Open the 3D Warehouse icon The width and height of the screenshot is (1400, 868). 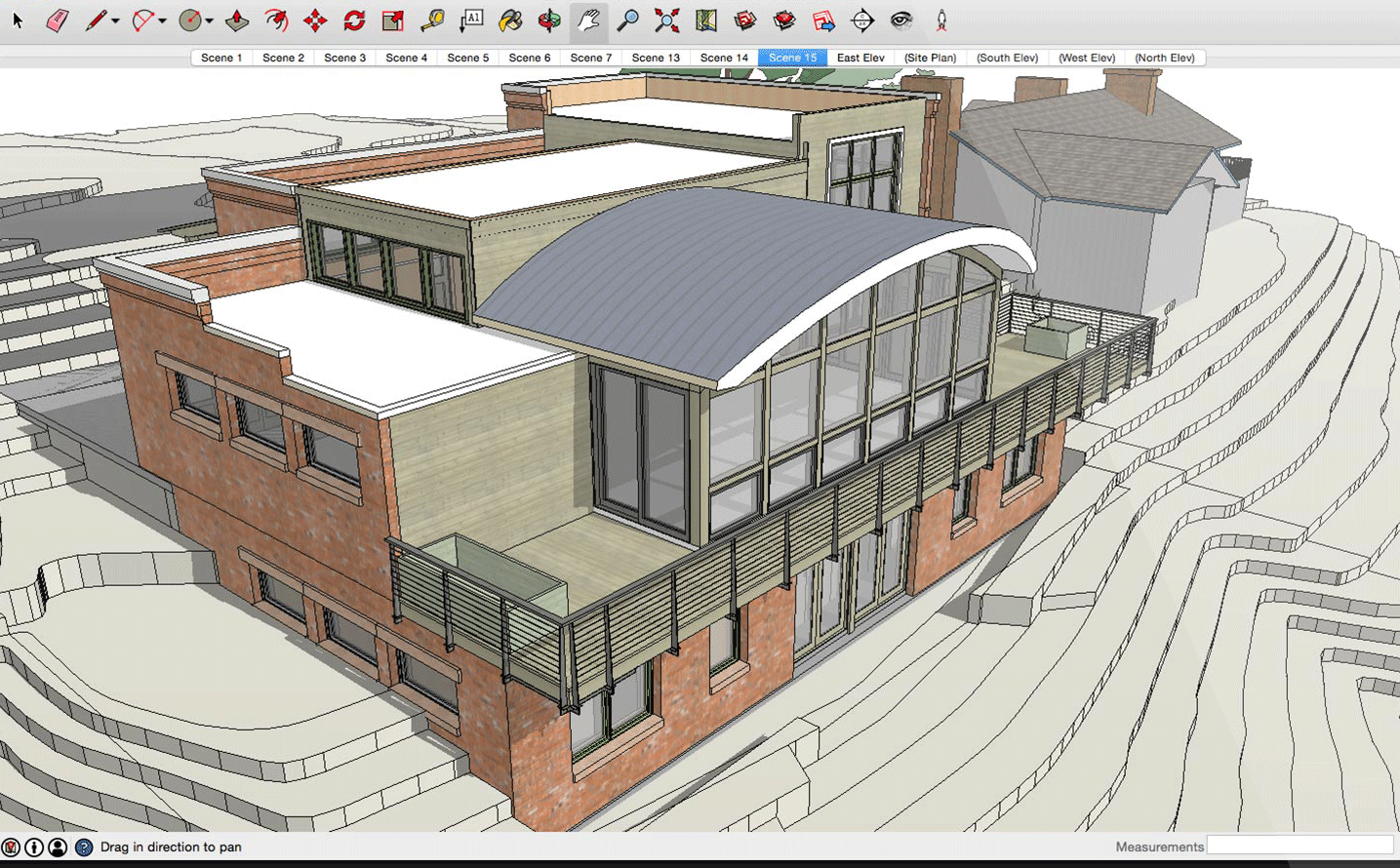point(745,20)
